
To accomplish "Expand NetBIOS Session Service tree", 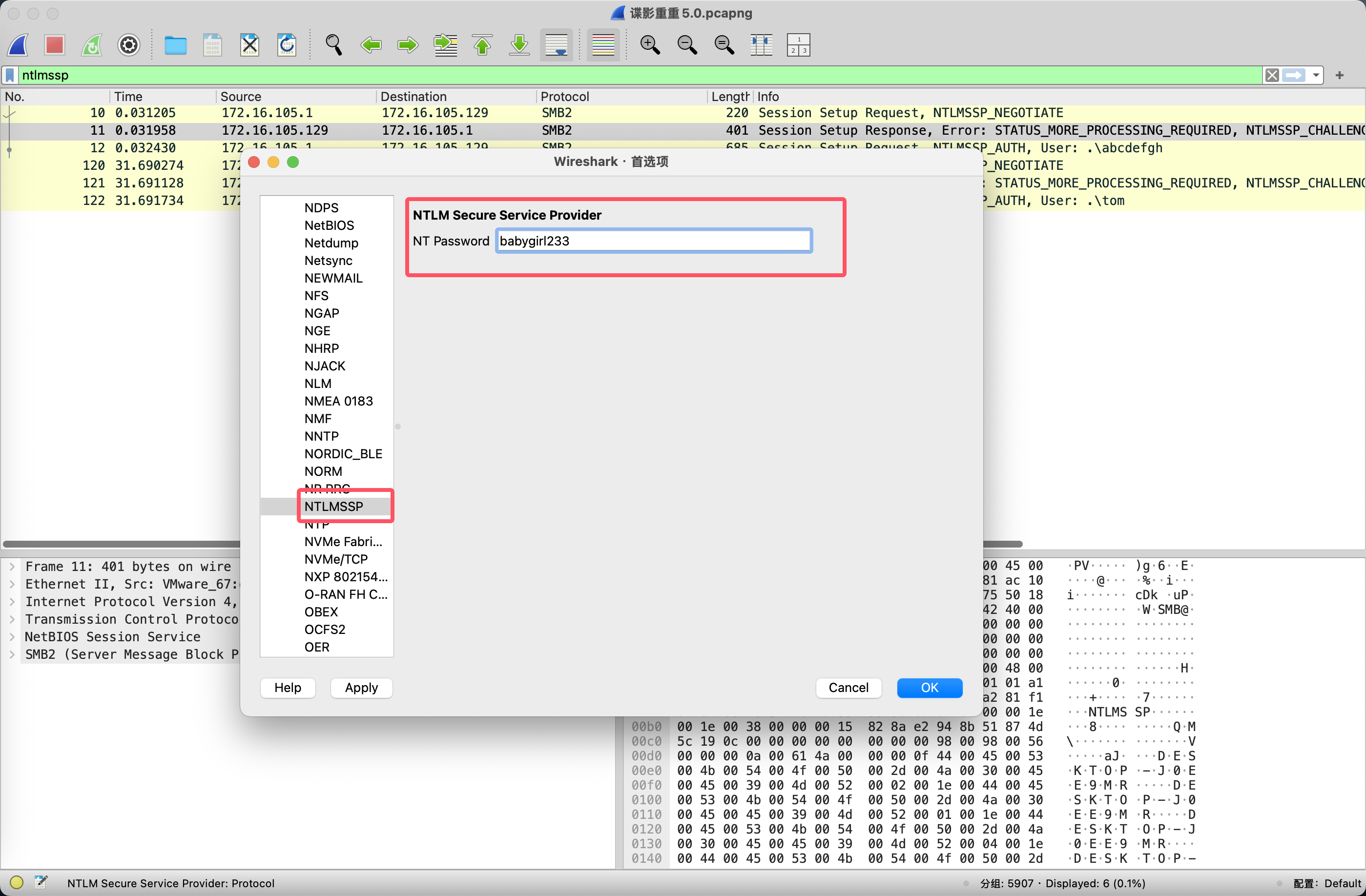I will tap(12, 637).
